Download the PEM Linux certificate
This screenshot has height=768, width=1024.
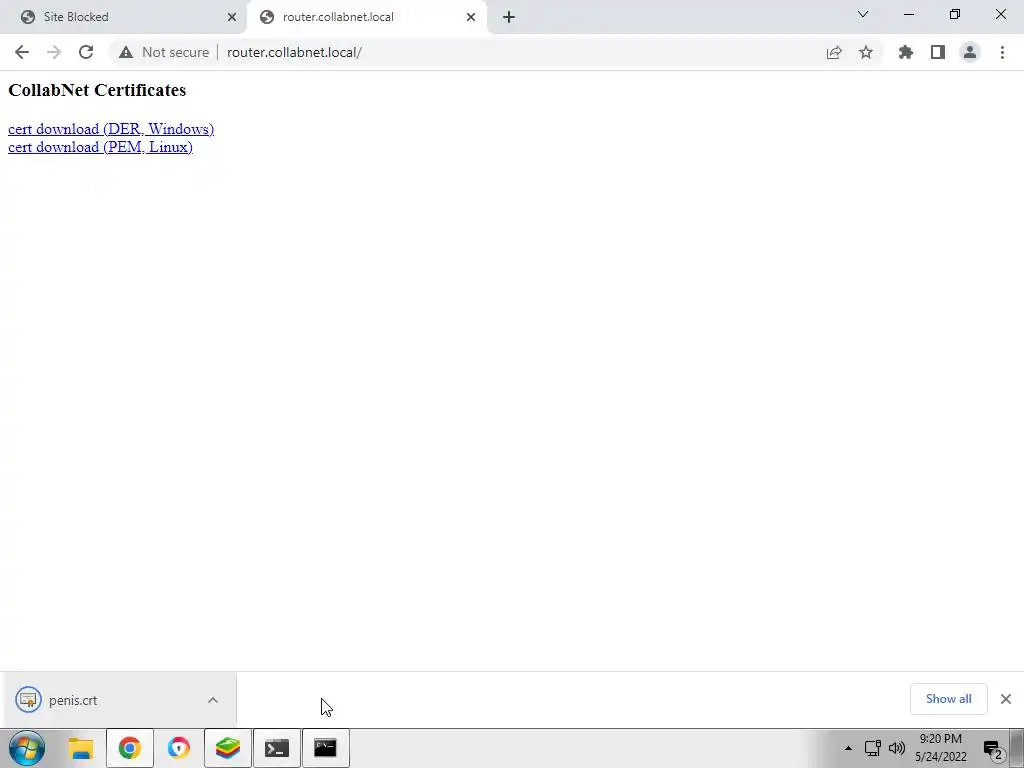coord(101,147)
